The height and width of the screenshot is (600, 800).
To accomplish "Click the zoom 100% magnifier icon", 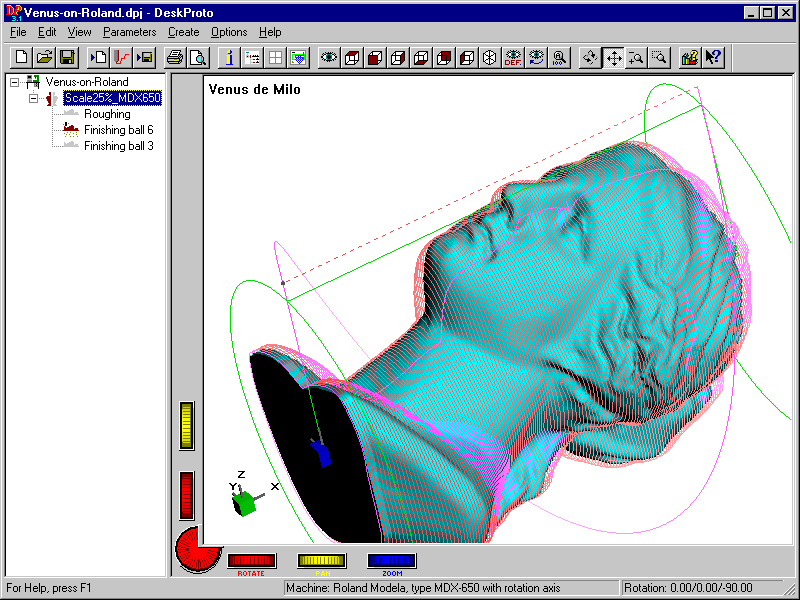I will click(x=559, y=57).
